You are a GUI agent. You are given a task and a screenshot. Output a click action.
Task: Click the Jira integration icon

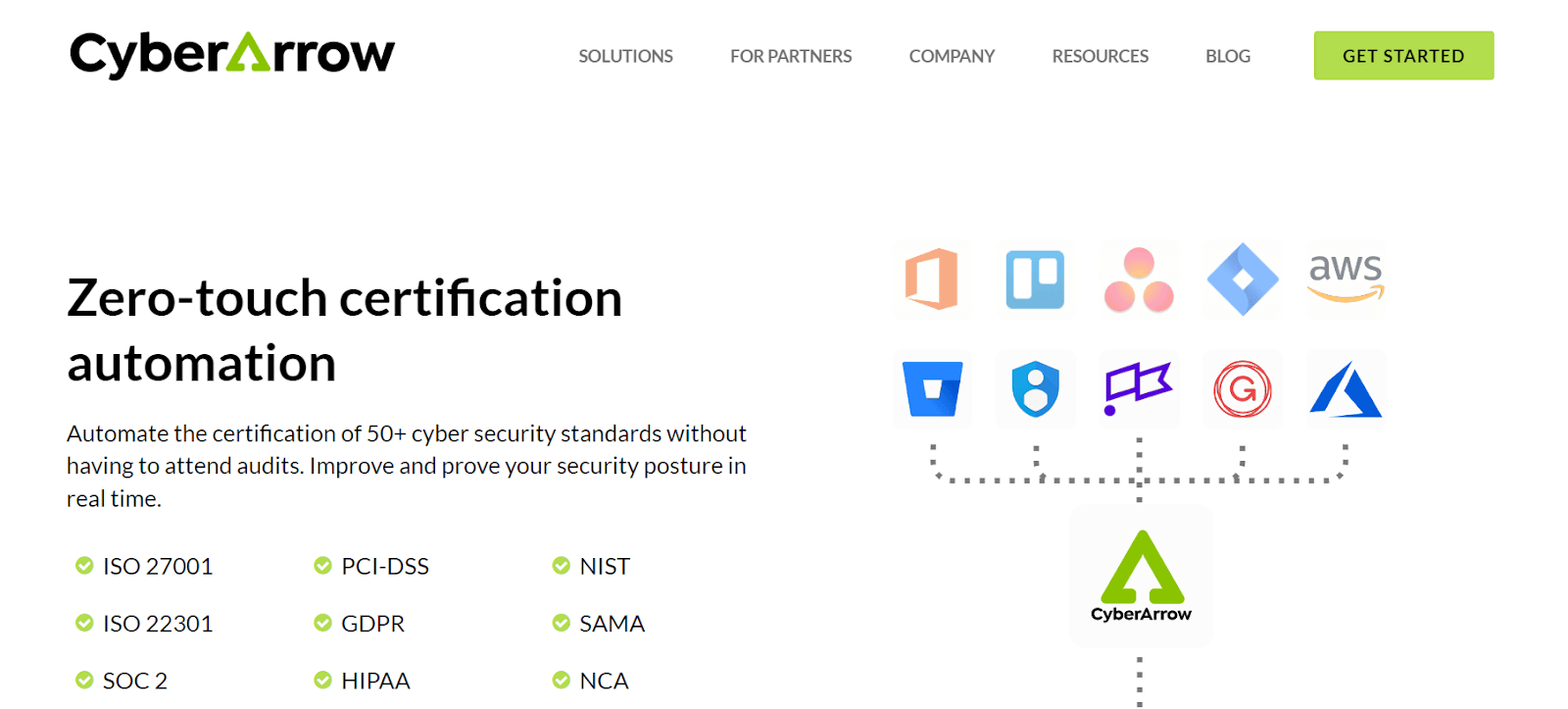click(1242, 279)
